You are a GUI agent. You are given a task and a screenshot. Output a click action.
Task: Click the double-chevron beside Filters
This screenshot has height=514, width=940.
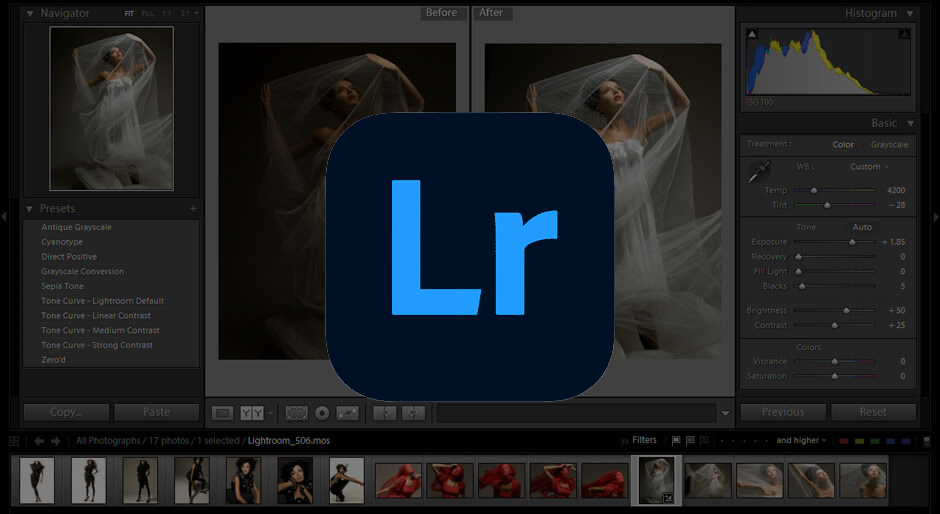click(x=625, y=441)
